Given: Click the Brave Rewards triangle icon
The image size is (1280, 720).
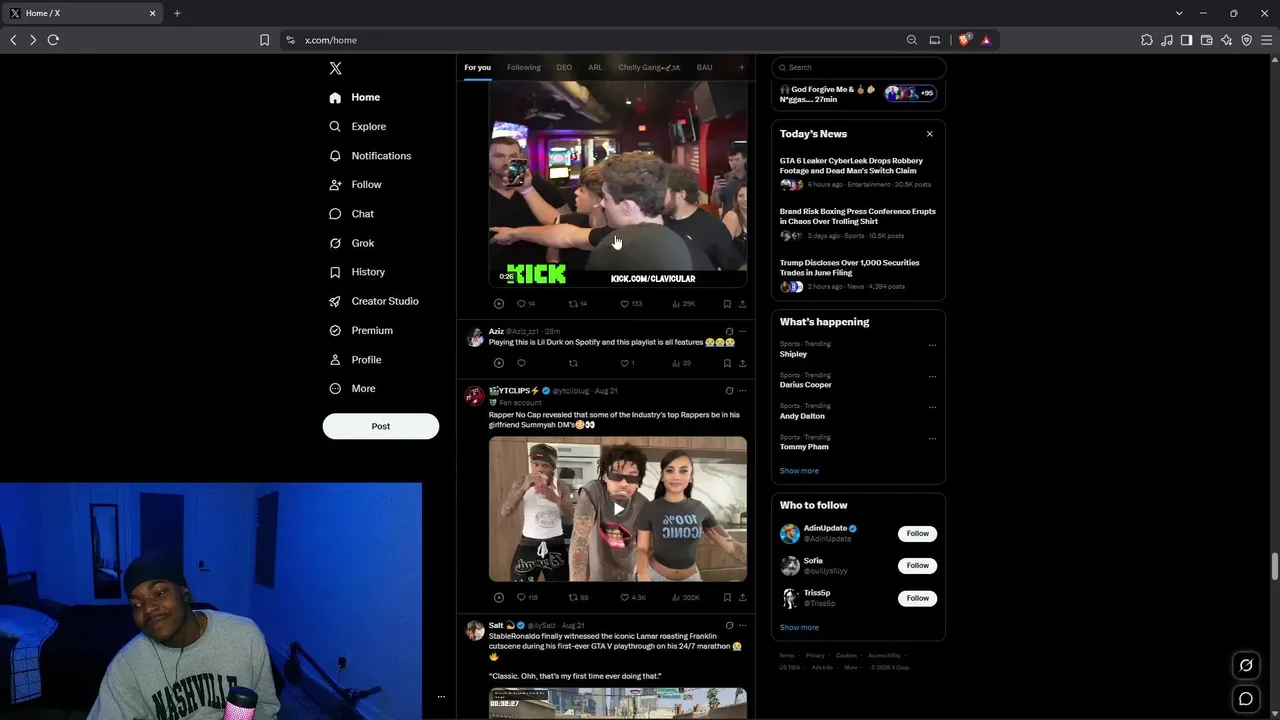Looking at the screenshot, I should pyautogui.click(x=986, y=40).
